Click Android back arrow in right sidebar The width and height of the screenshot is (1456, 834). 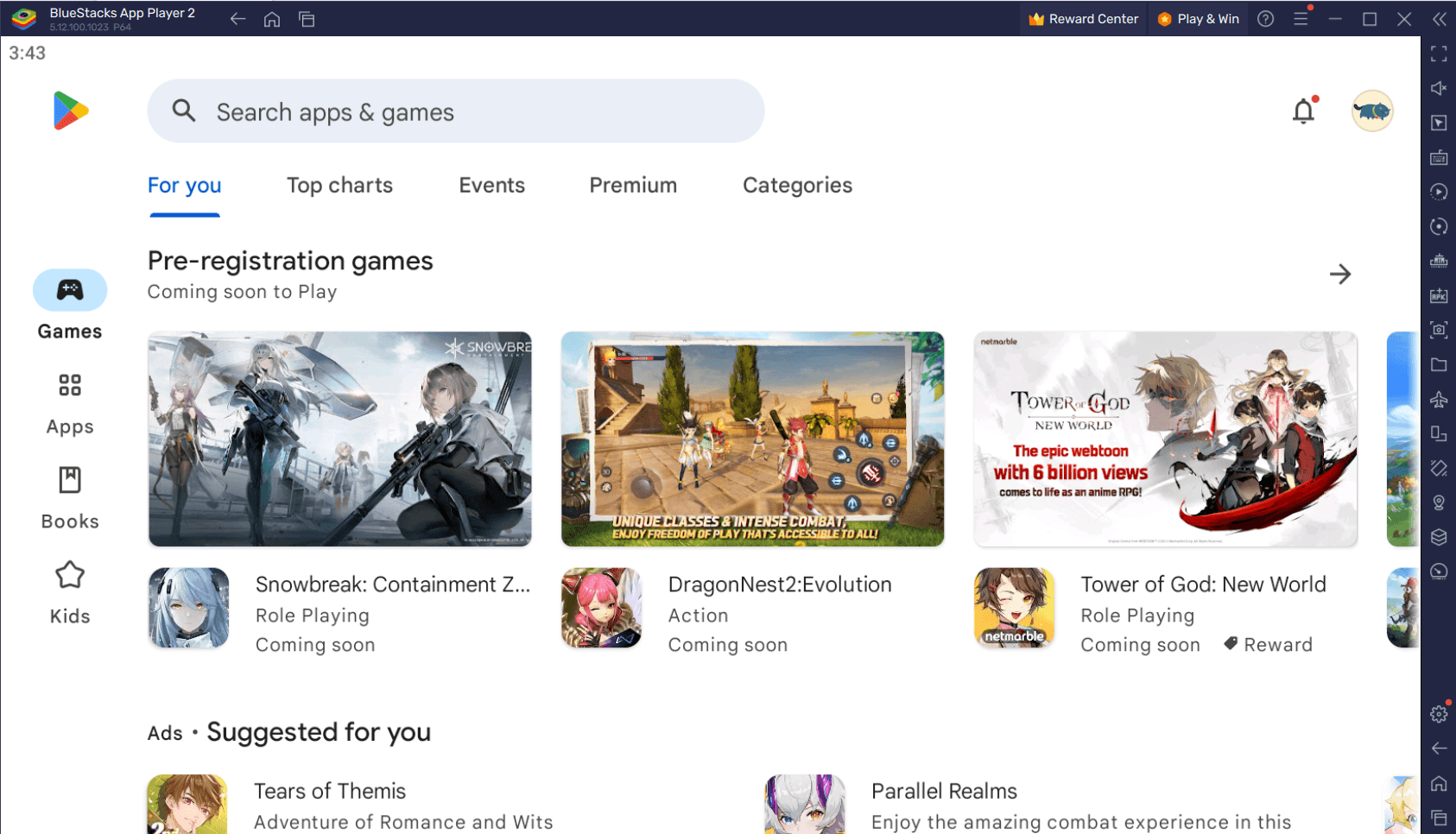pyautogui.click(x=1439, y=749)
